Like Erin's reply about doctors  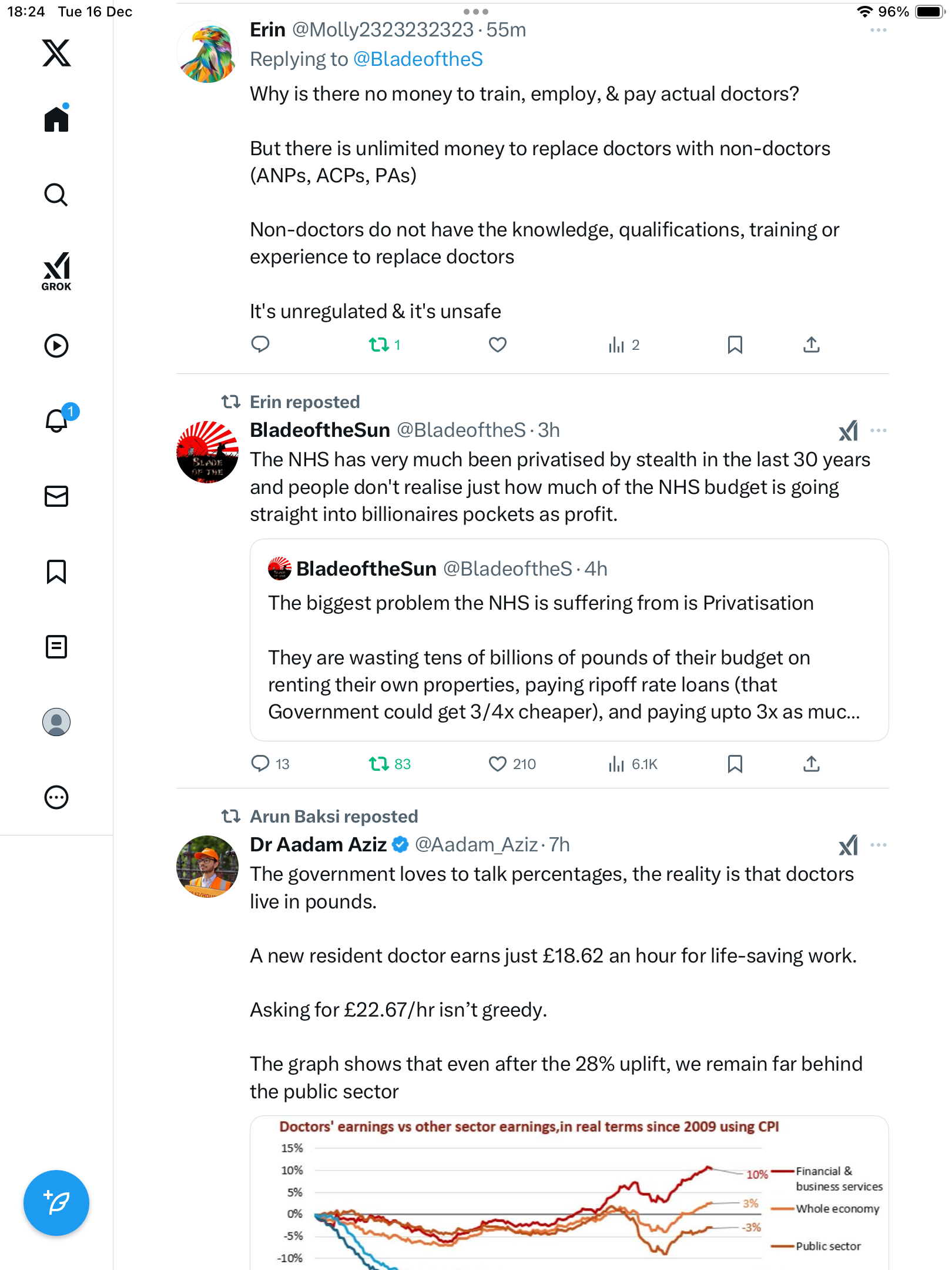498,345
